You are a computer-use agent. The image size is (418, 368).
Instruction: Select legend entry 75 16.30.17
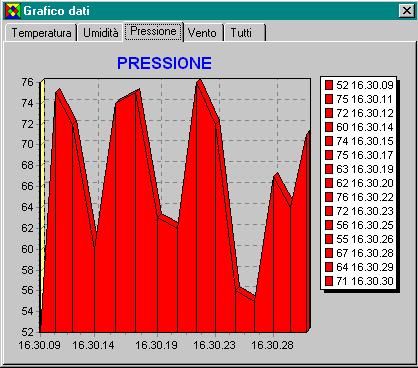pos(359,155)
